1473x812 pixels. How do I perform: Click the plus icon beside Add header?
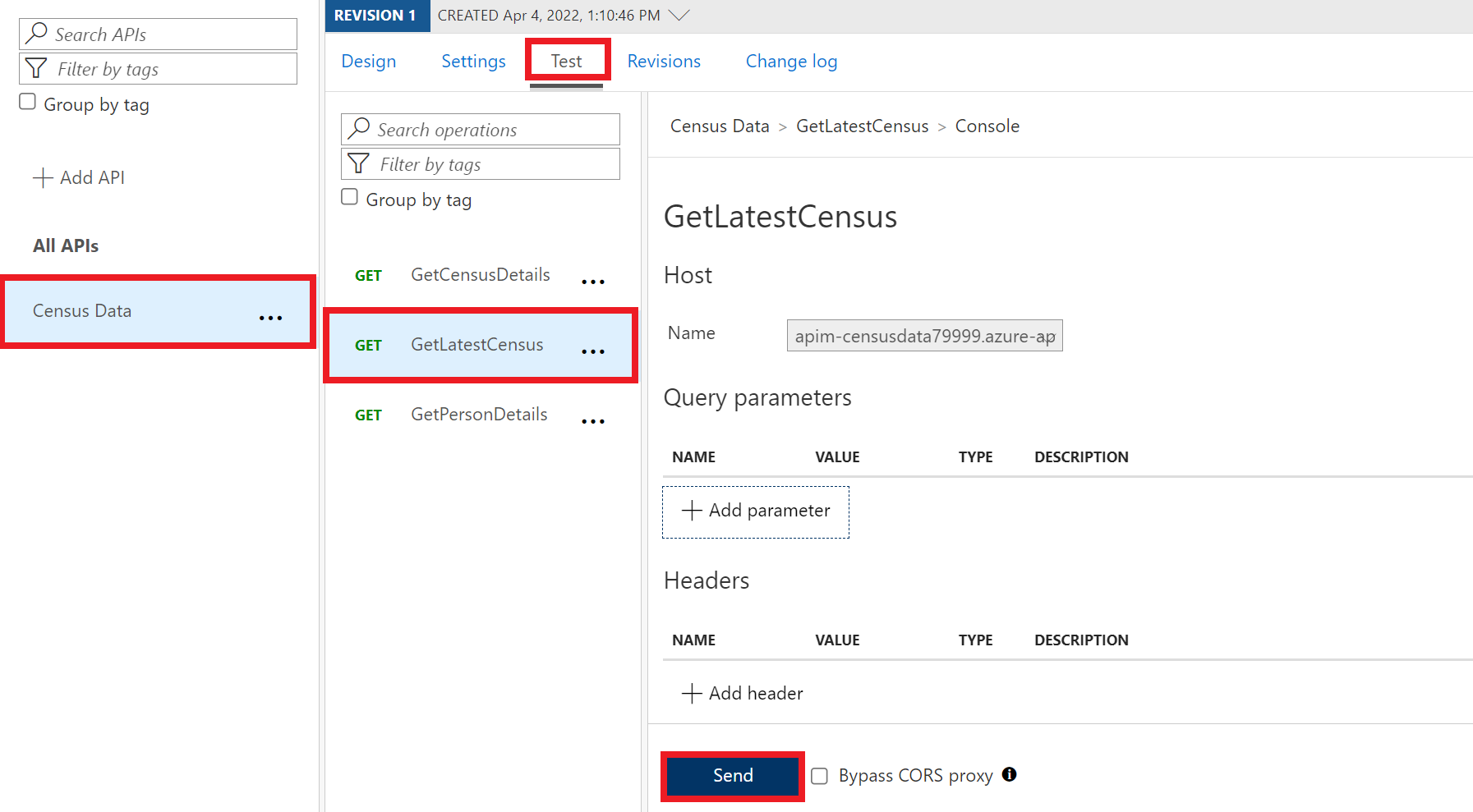(692, 694)
